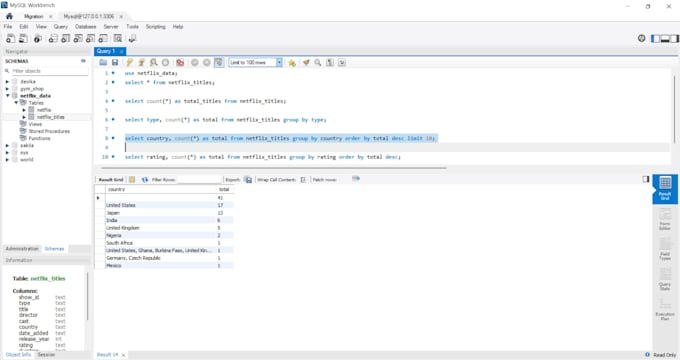
Task: Create a new SQL tab from main toolbar
Action: point(10,39)
